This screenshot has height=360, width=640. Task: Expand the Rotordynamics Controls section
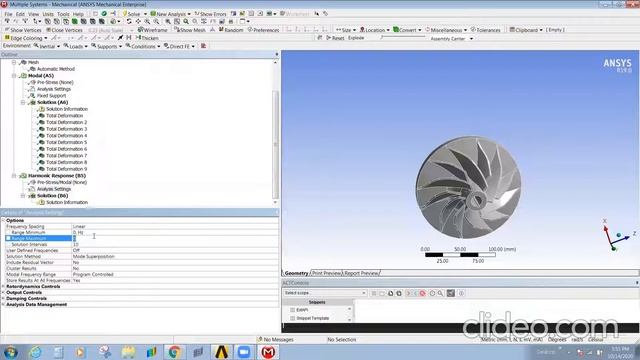[3, 287]
